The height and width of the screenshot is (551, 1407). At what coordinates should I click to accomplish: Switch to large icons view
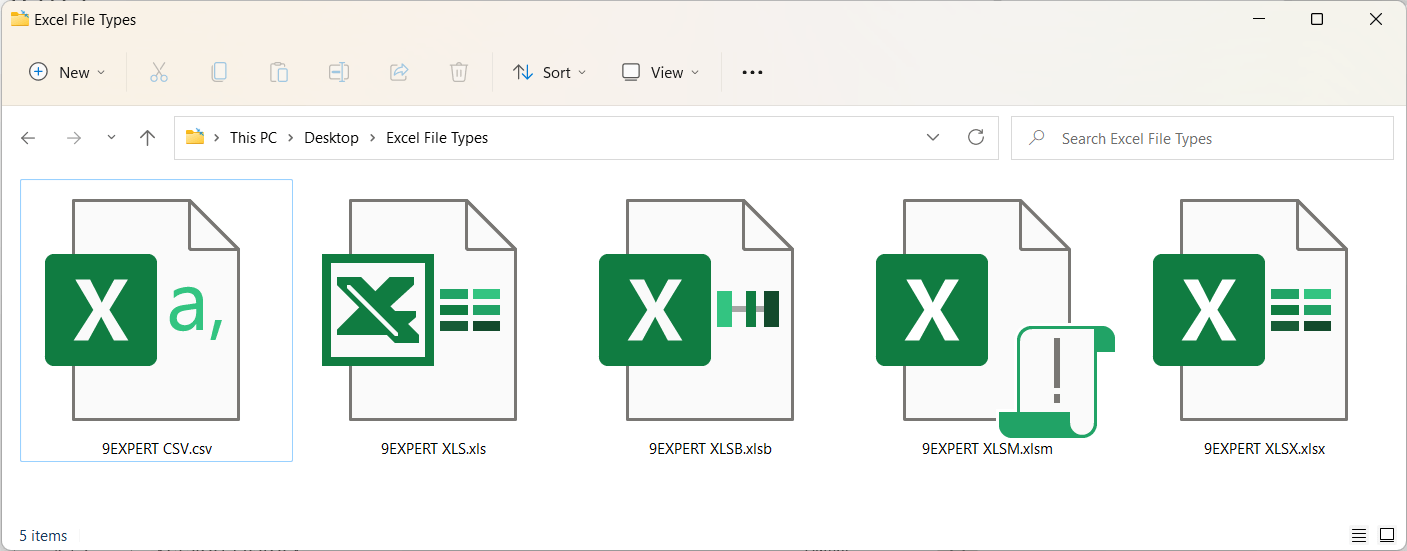(x=1387, y=535)
